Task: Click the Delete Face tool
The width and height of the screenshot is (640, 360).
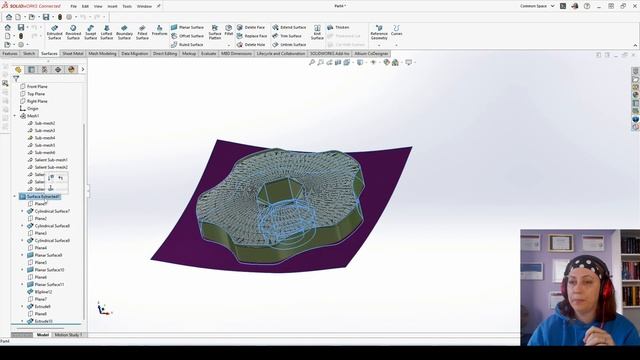Action: click(251, 27)
